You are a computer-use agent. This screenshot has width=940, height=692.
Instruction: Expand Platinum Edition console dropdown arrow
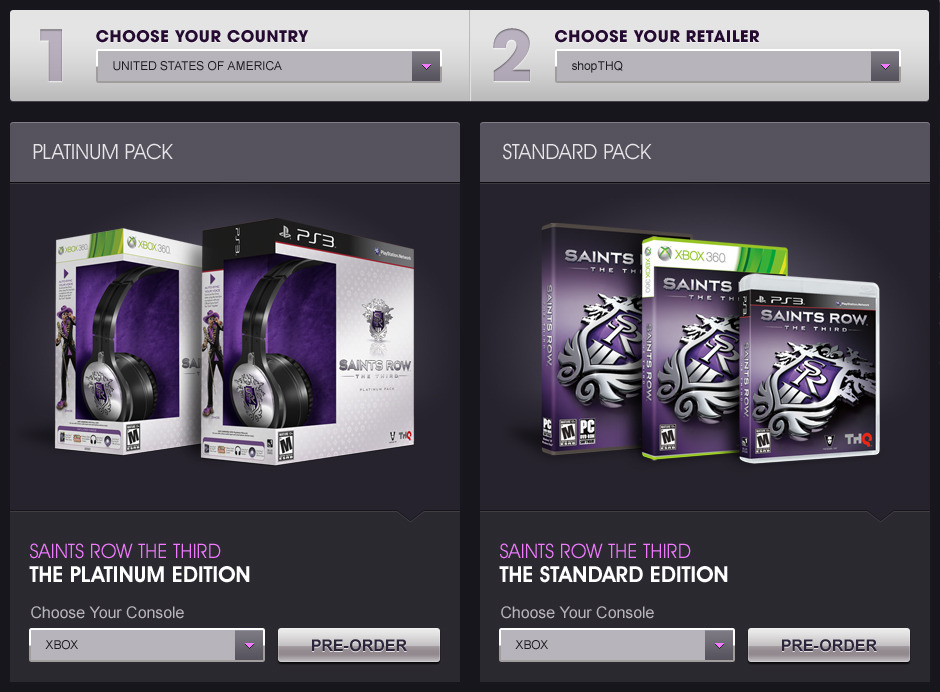point(249,645)
